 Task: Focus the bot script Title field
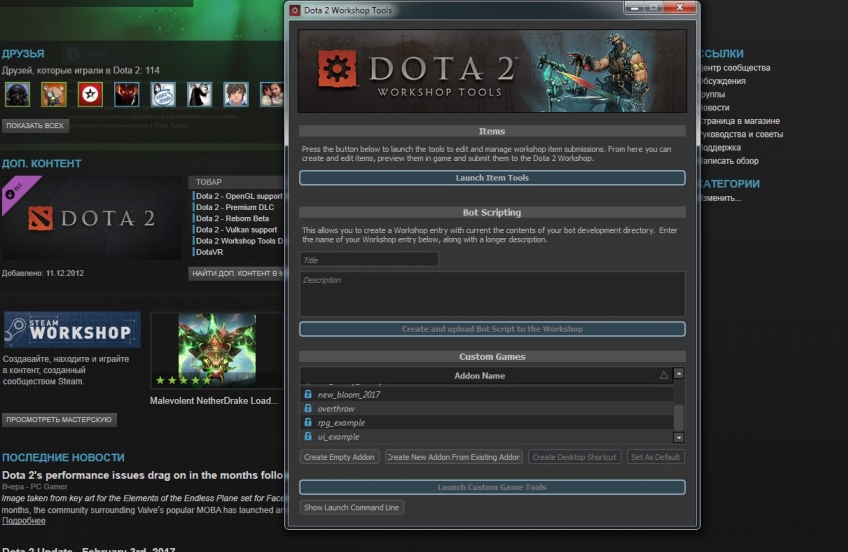click(x=369, y=260)
